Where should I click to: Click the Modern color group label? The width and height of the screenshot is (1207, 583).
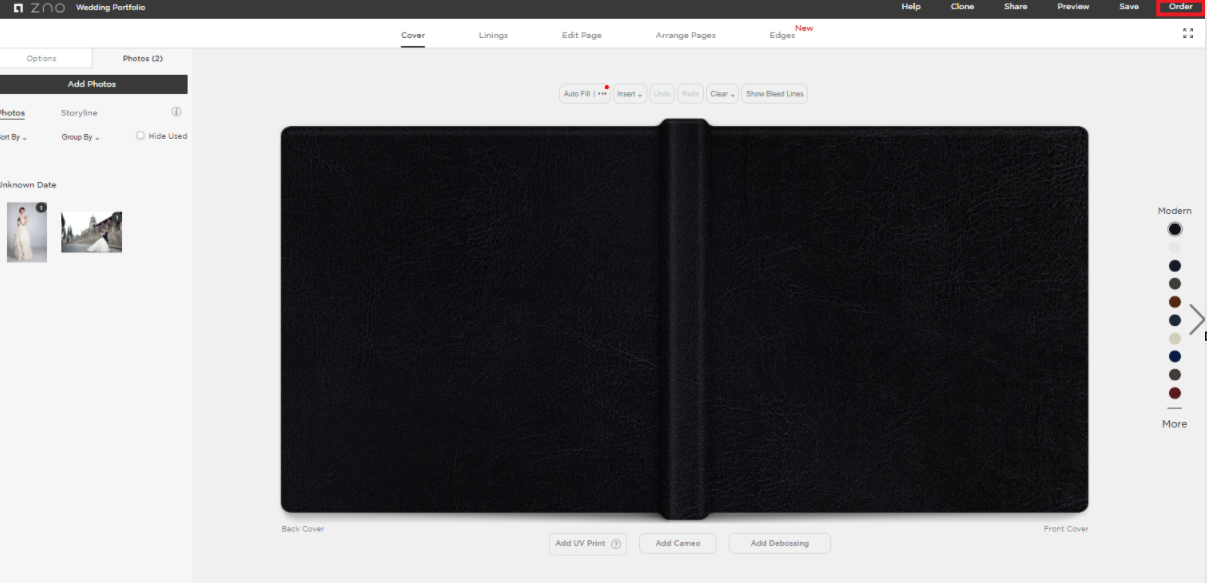coord(1175,211)
